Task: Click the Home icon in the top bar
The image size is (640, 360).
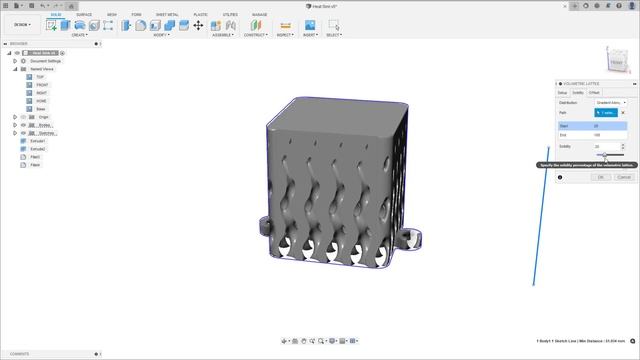Action: (71, 6)
